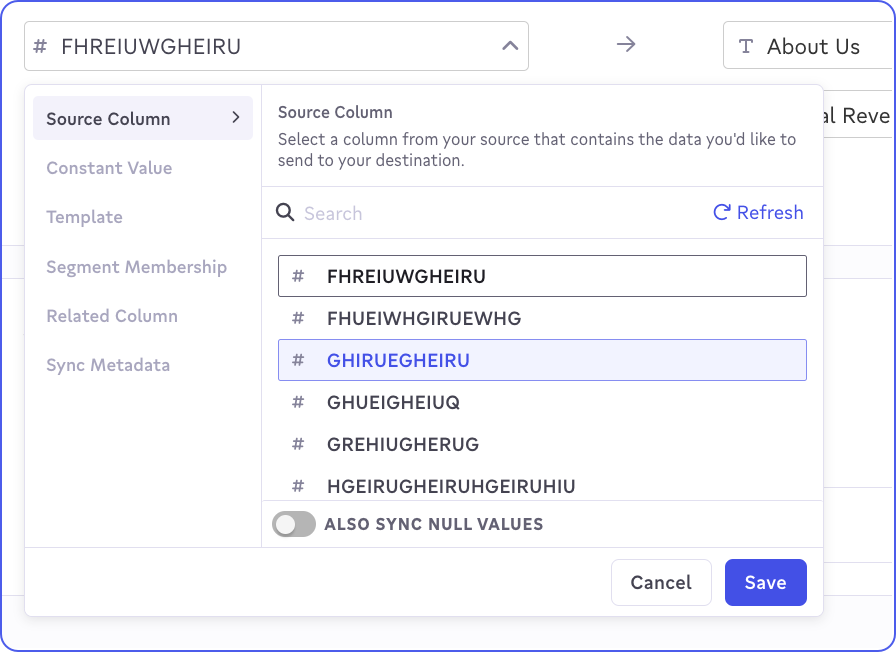The height and width of the screenshot is (652, 896).
Task: Click the mapping arrow icon between fields
Action: (626, 45)
